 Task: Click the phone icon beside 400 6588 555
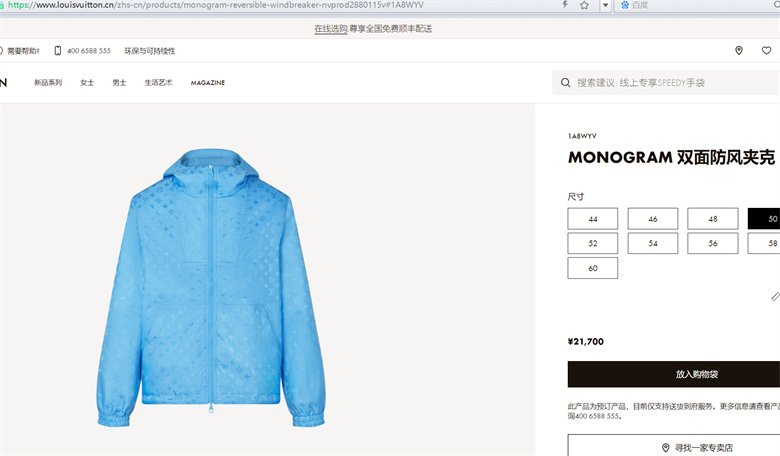(58, 51)
